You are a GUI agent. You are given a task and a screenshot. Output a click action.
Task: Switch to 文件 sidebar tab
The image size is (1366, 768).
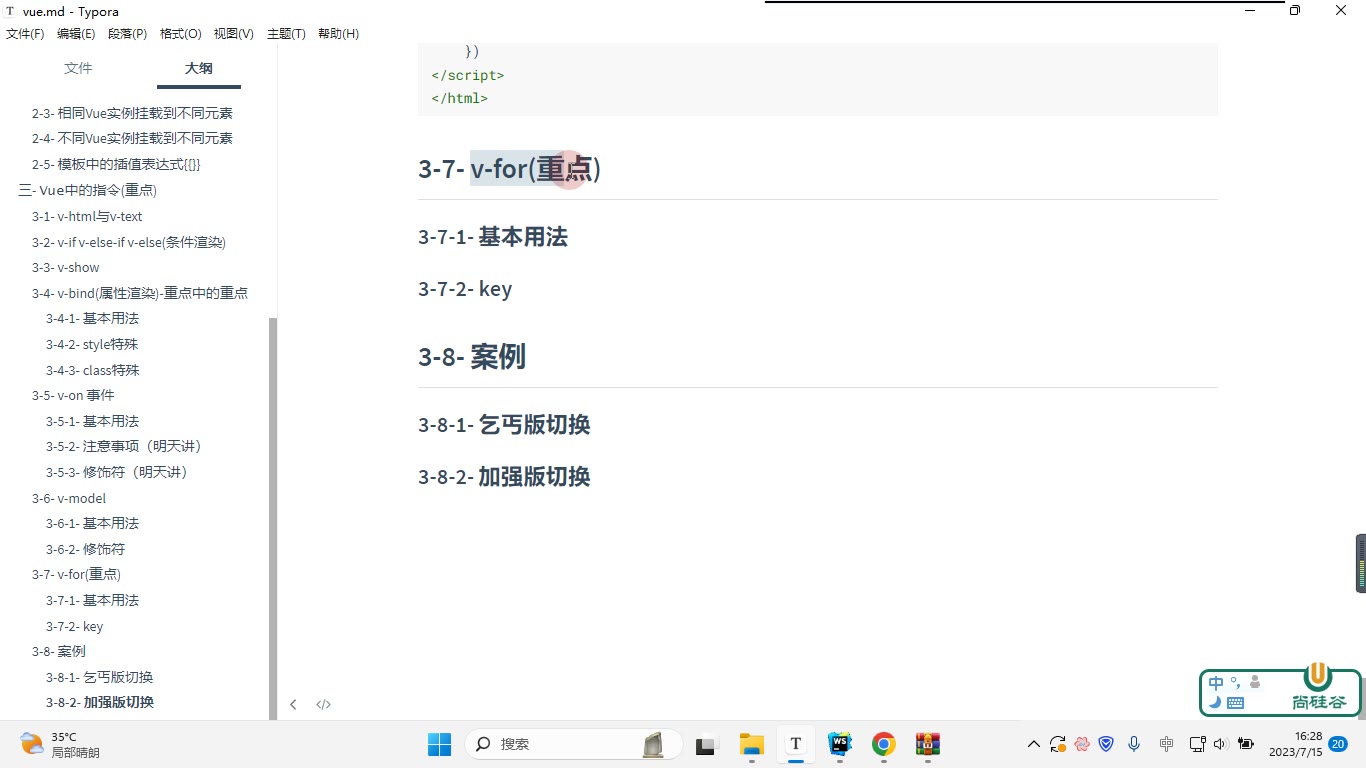tap(78, 68)
